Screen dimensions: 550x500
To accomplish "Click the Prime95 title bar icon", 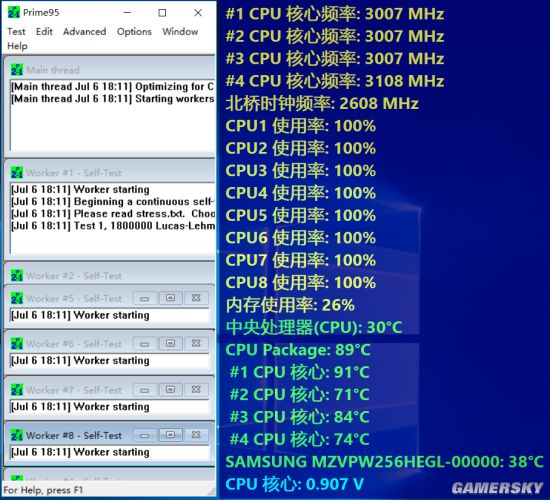I will (x=14, y=13).
